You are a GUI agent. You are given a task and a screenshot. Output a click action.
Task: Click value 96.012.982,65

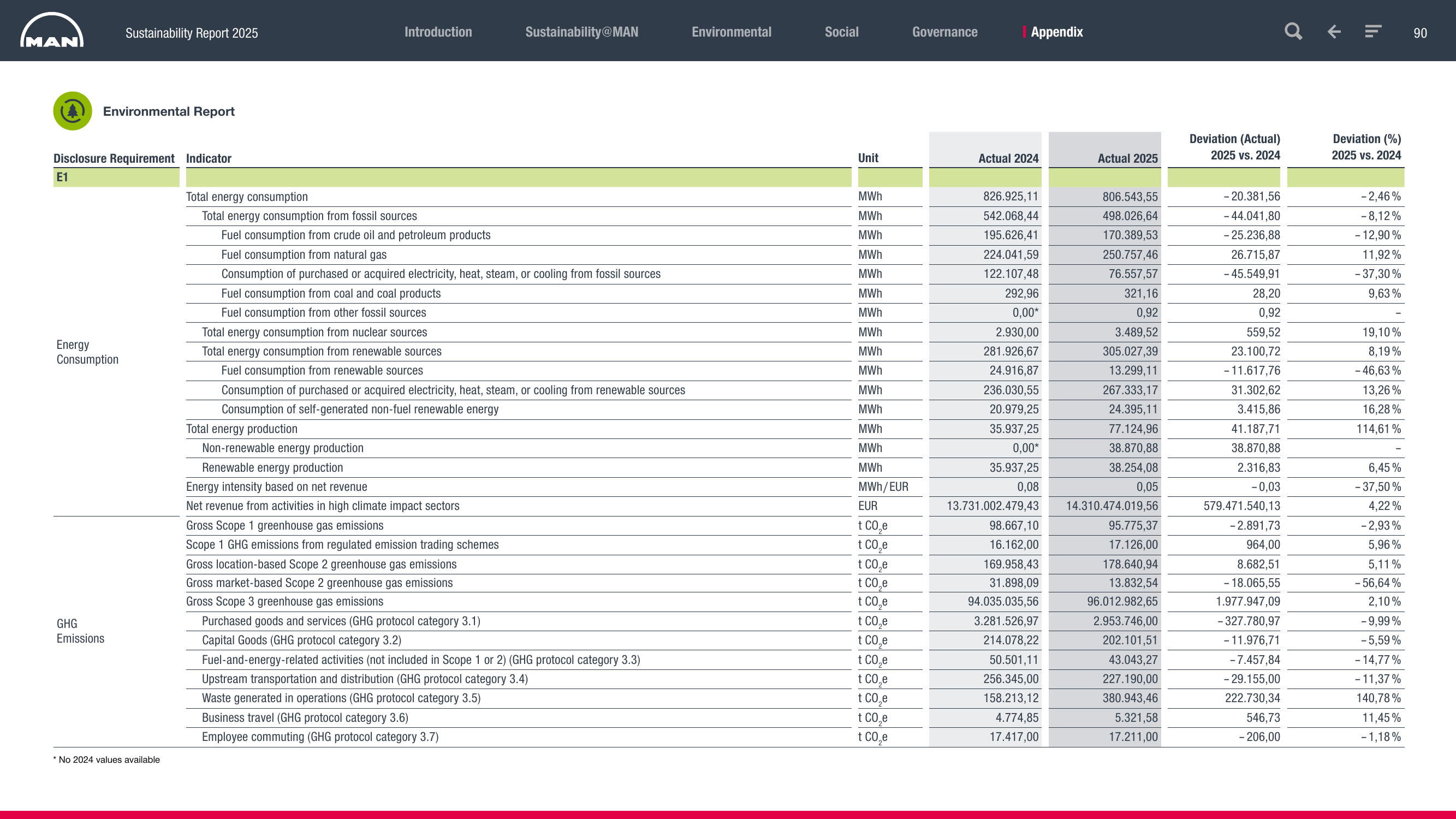1122,601
